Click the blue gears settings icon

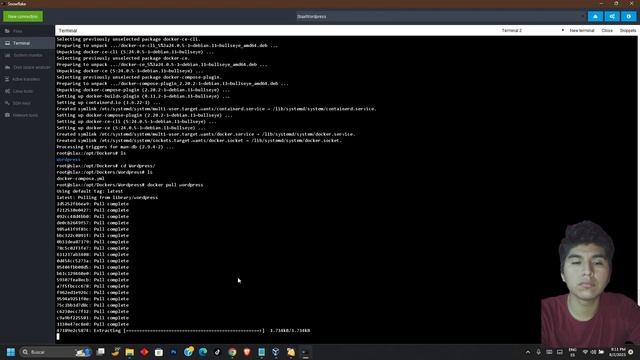[612, 16]
